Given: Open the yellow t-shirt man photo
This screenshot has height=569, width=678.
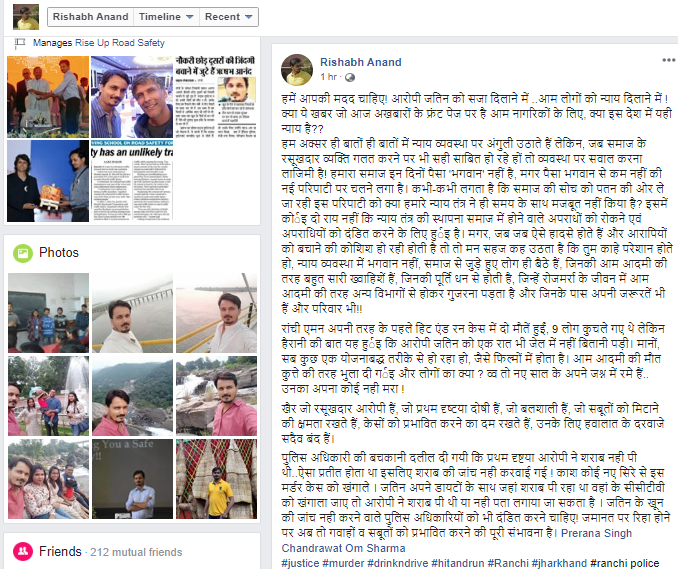Looking at the screenshot, I should click(x=216, y=479).
